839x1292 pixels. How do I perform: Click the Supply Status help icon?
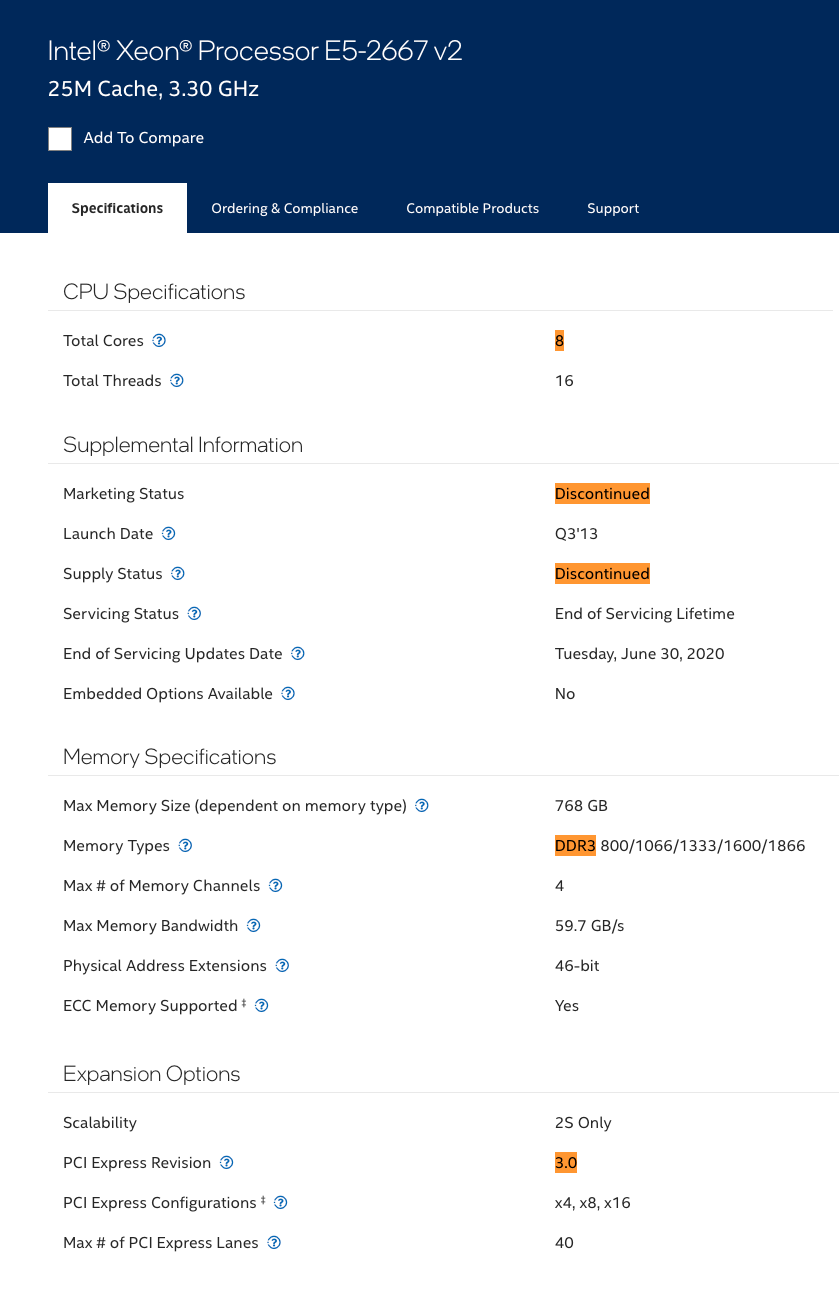(177, 573)
